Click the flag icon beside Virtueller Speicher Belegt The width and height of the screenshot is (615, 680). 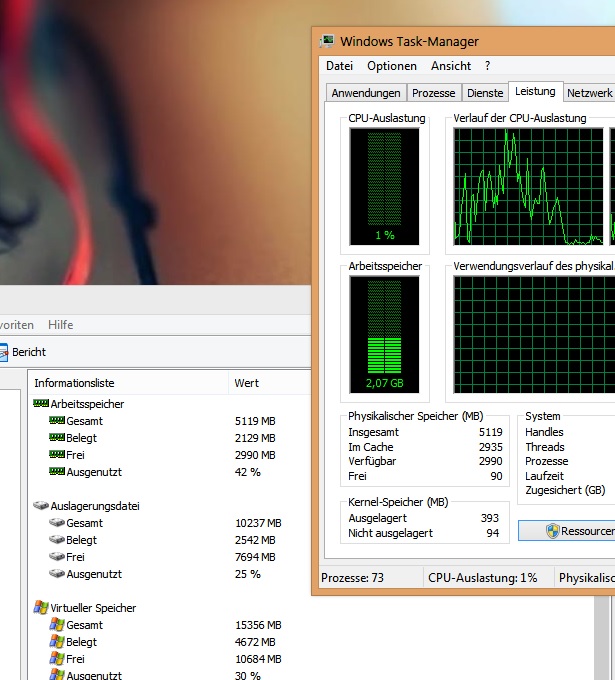point(57,641)
